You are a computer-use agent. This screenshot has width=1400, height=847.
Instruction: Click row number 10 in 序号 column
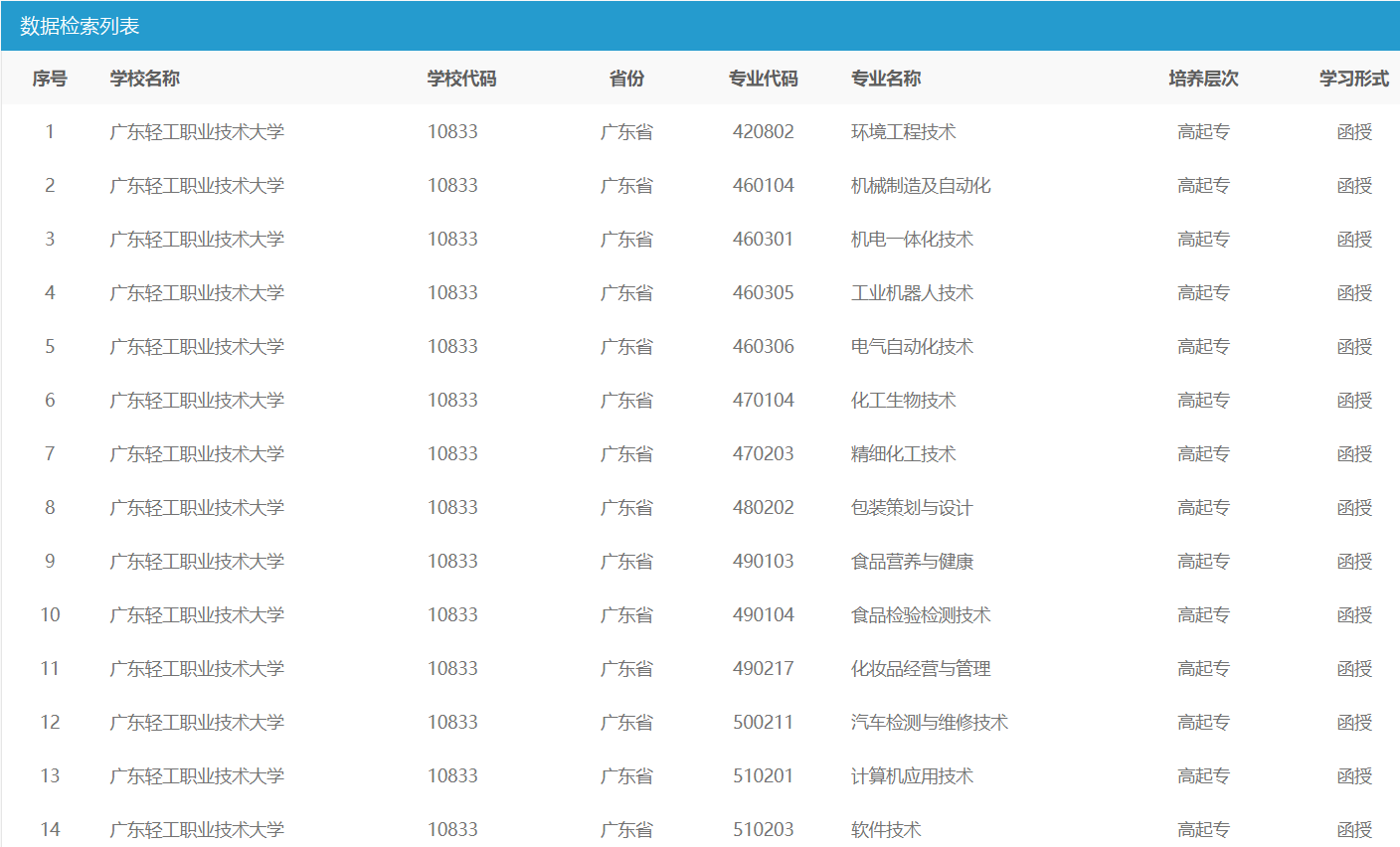coord(50,615)
